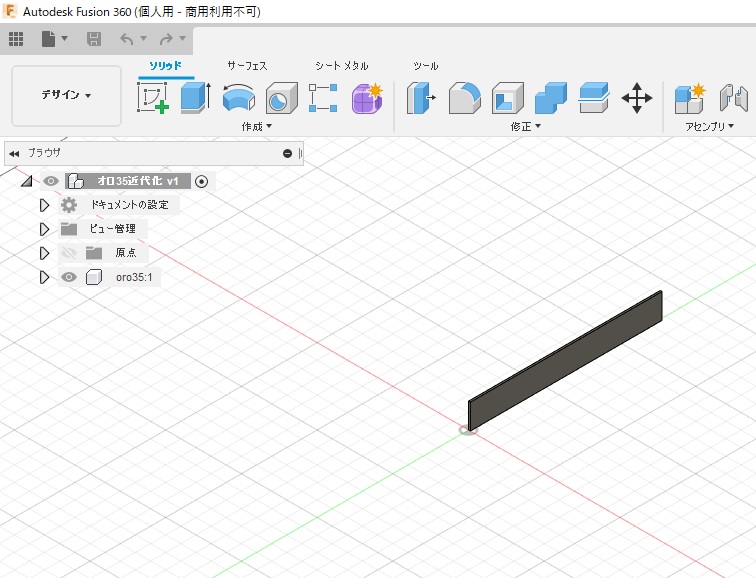Open the File menu dropdown arrow
The image size is (756, 578).
pyautogui.click(x=65, y=38)
